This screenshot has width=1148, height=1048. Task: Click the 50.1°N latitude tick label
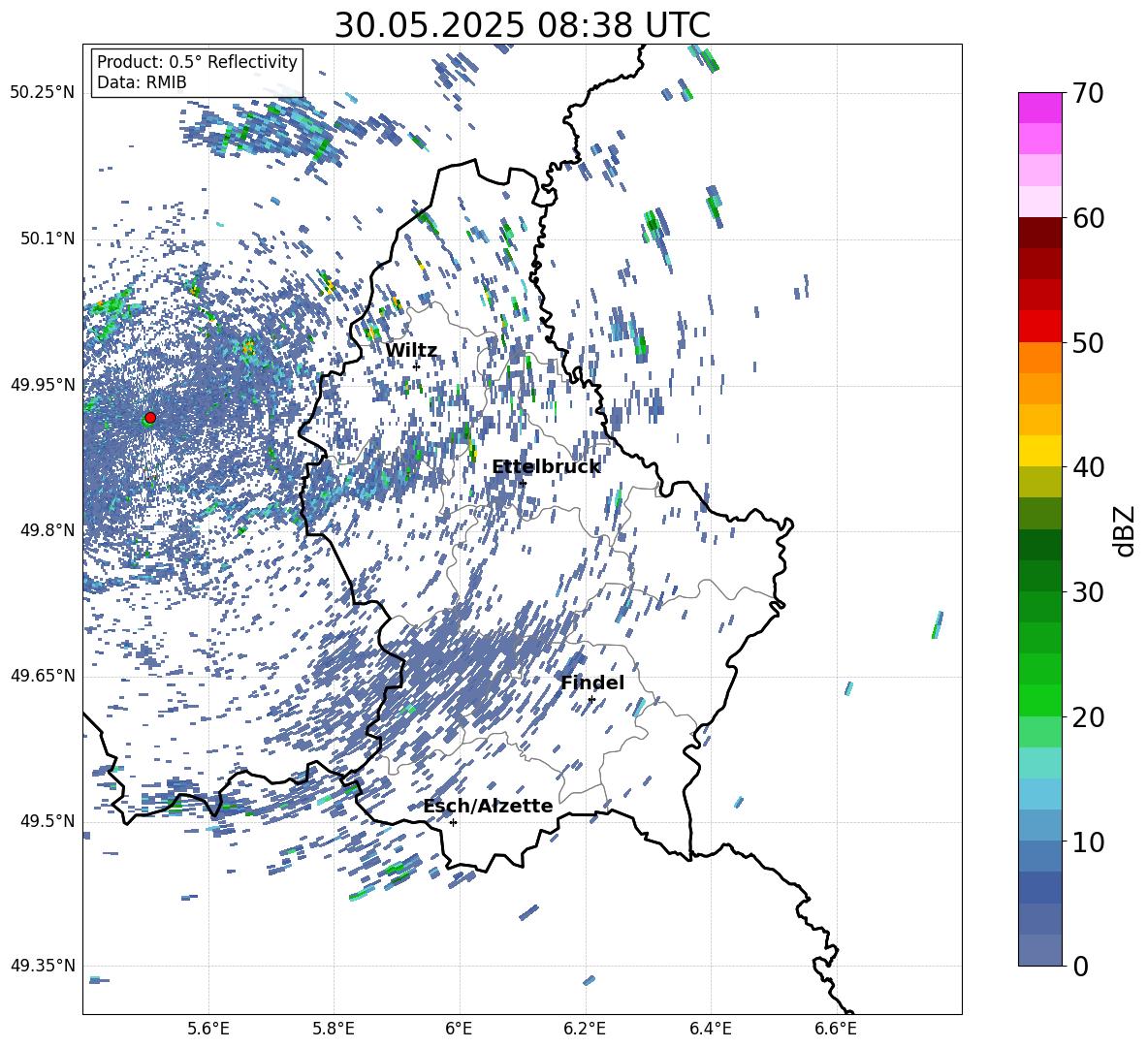point(47,239)
